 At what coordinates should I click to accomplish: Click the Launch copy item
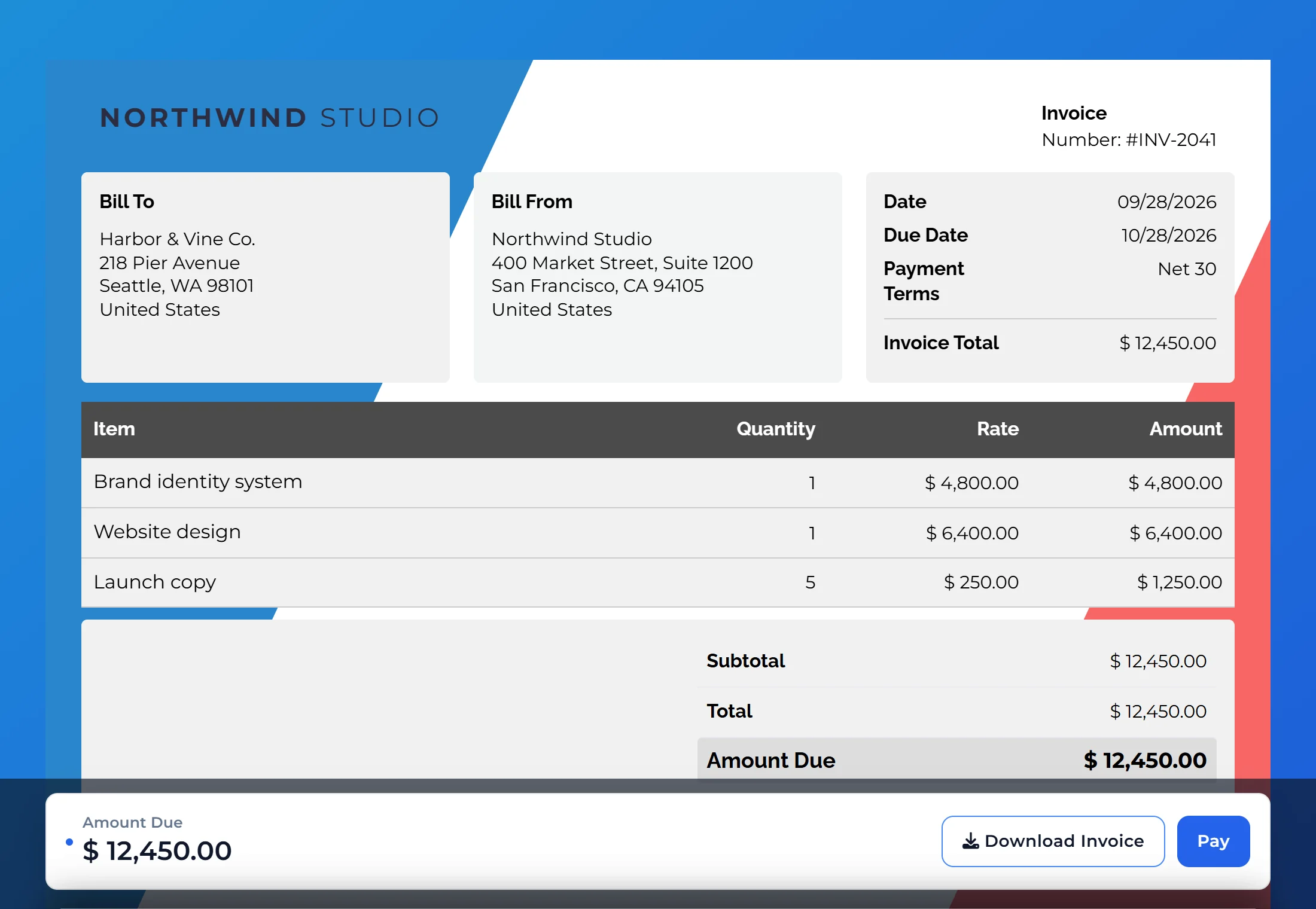coord(155,582)
